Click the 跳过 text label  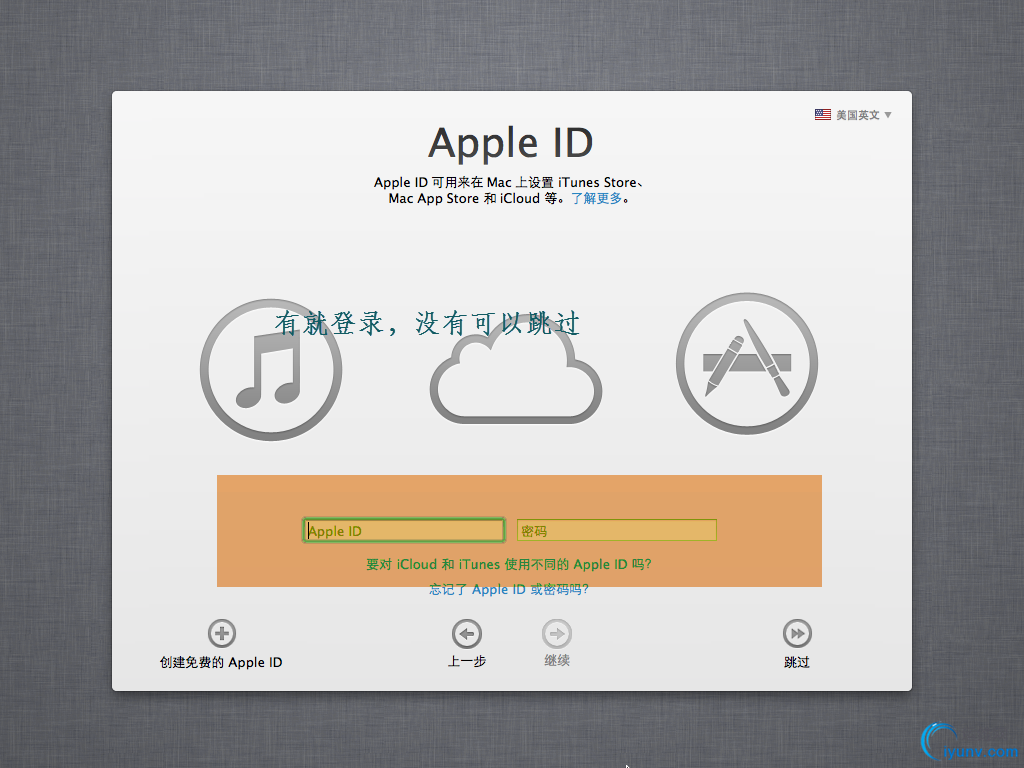click(797, 662)
